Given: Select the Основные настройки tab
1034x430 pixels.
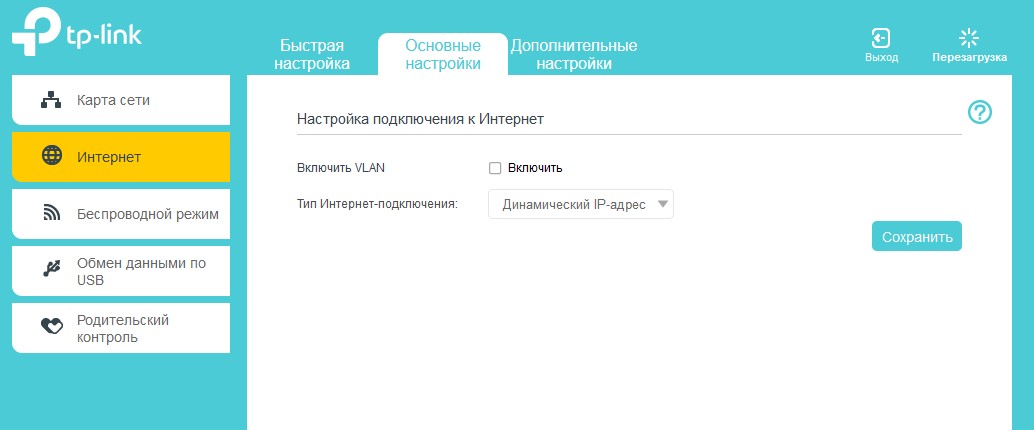Looking at the screenshot, I should coord(443,55).
